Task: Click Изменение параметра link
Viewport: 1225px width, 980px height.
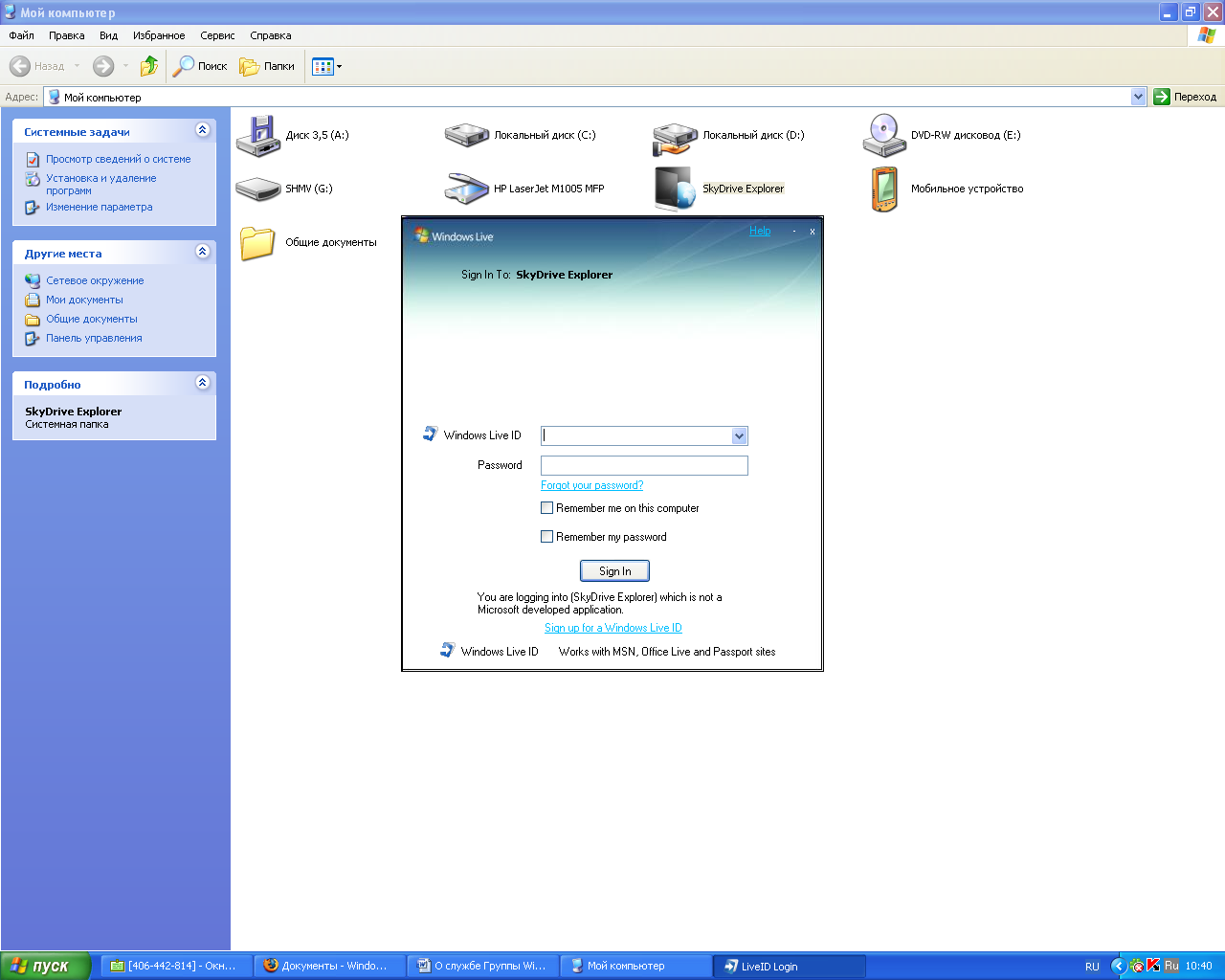Action: (100, 207)
